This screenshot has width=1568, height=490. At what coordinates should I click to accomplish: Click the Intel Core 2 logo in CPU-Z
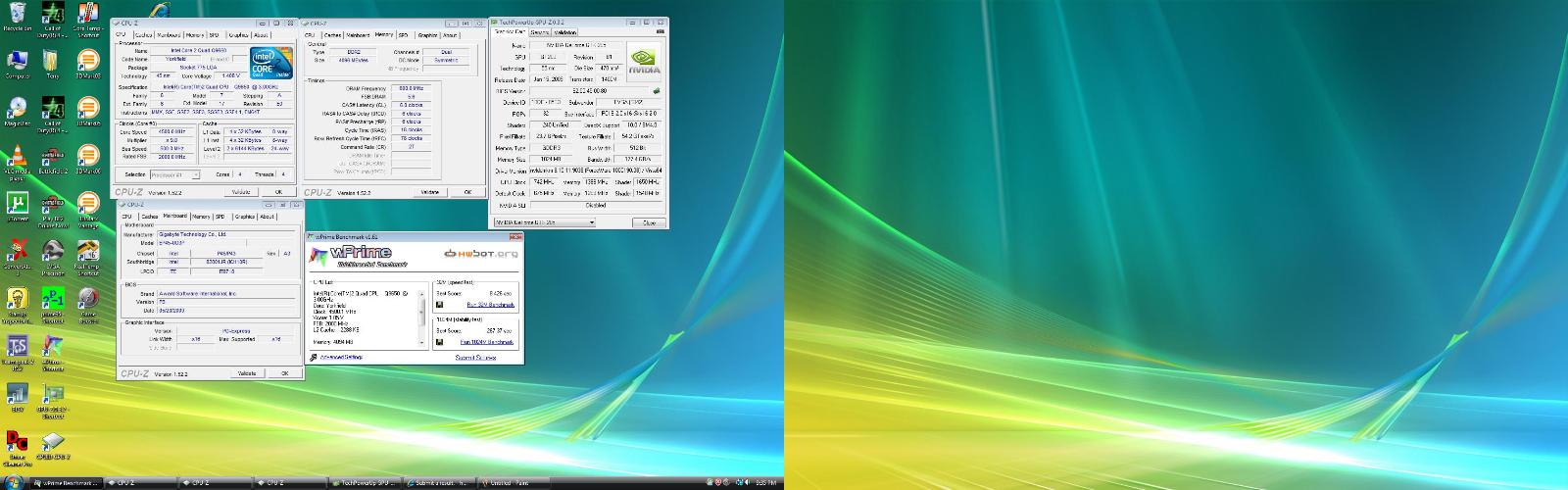pyautogui.click(x=270, y=63)
